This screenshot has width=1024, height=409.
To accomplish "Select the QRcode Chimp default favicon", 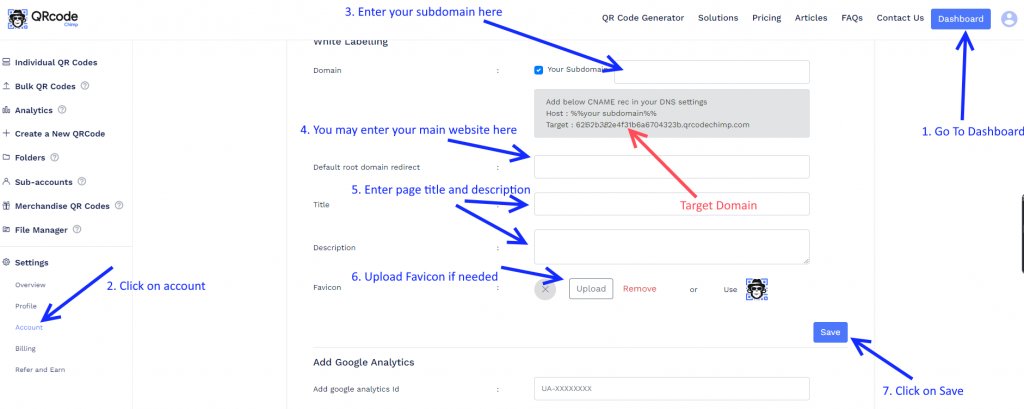I will [x=757, y=289].
